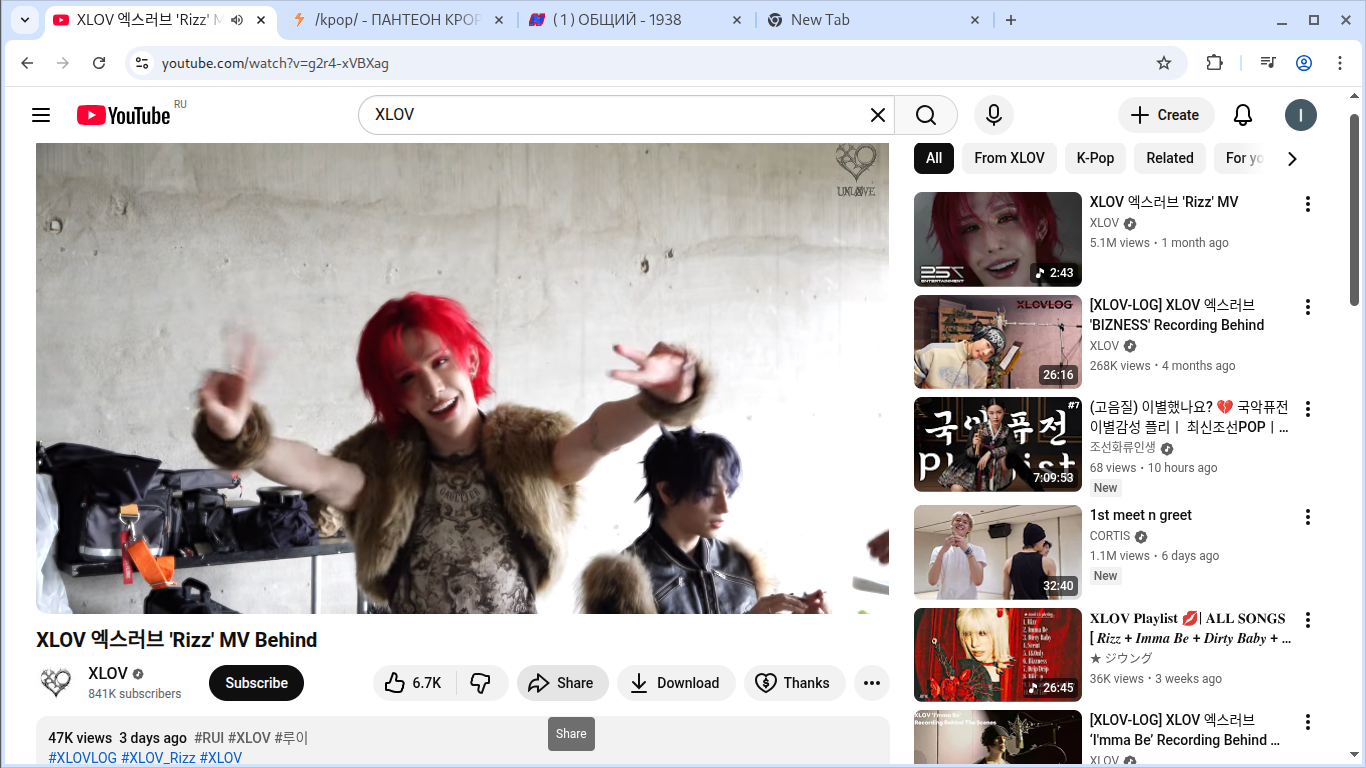Open the 국악퓨전 Playlist thumbnail

[x=998, y=445]
